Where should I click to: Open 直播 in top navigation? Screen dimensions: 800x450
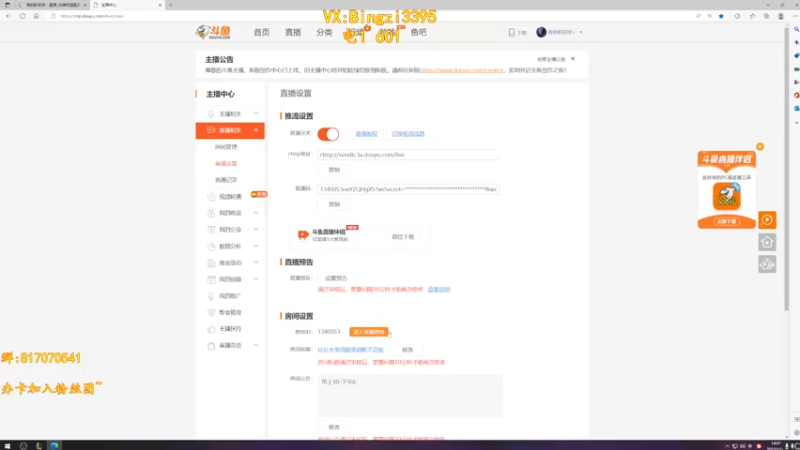pyautogui.click(x=293, y=32)
